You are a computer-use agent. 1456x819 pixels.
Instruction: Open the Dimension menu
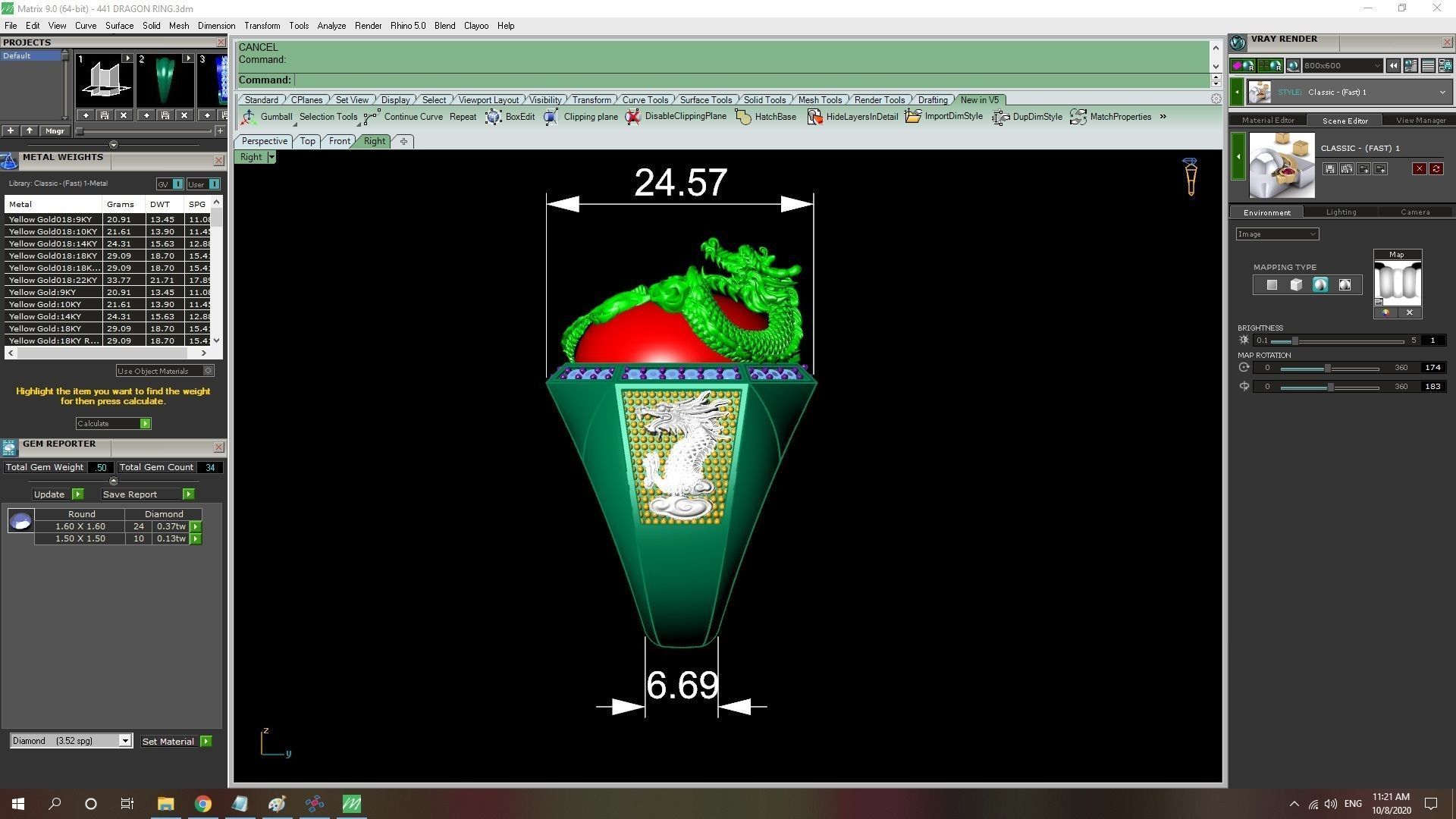[216, 26]
